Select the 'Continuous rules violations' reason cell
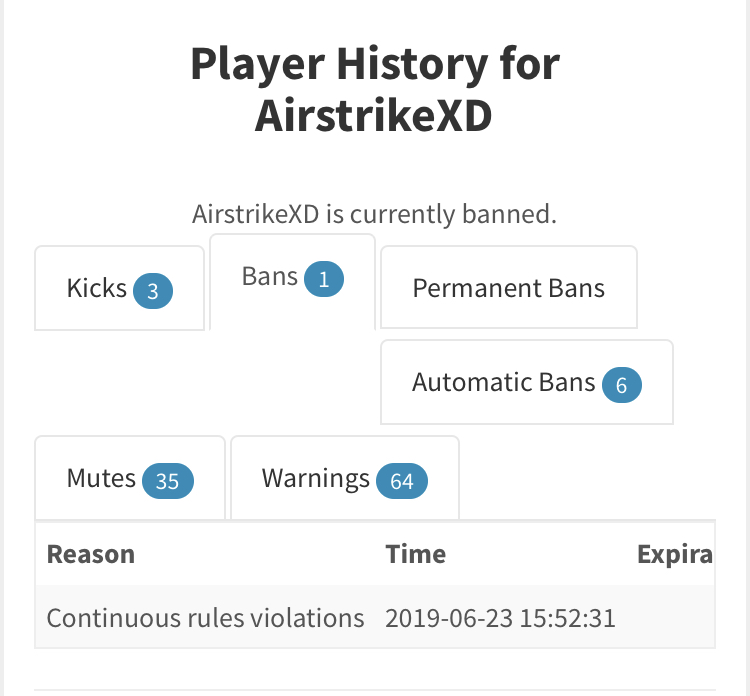750x696 pixels. click(x=205, y=617)
